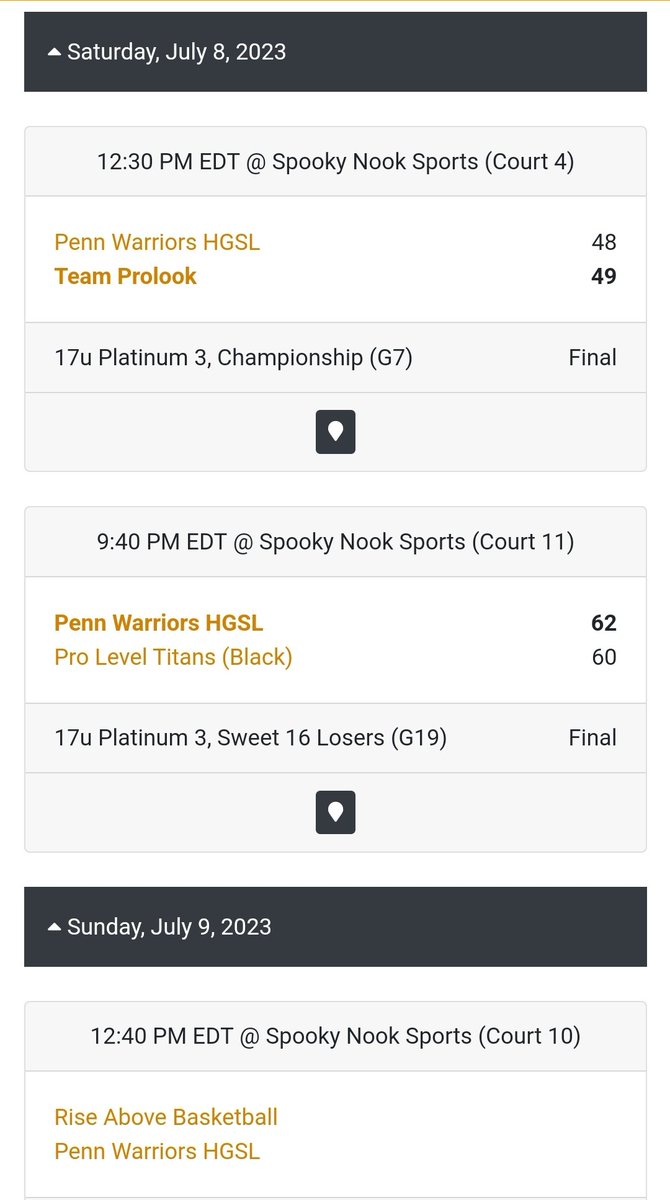
Task: Open Penn Warriors HGSL in 12:30 PM game
Action: coord(157,242)
